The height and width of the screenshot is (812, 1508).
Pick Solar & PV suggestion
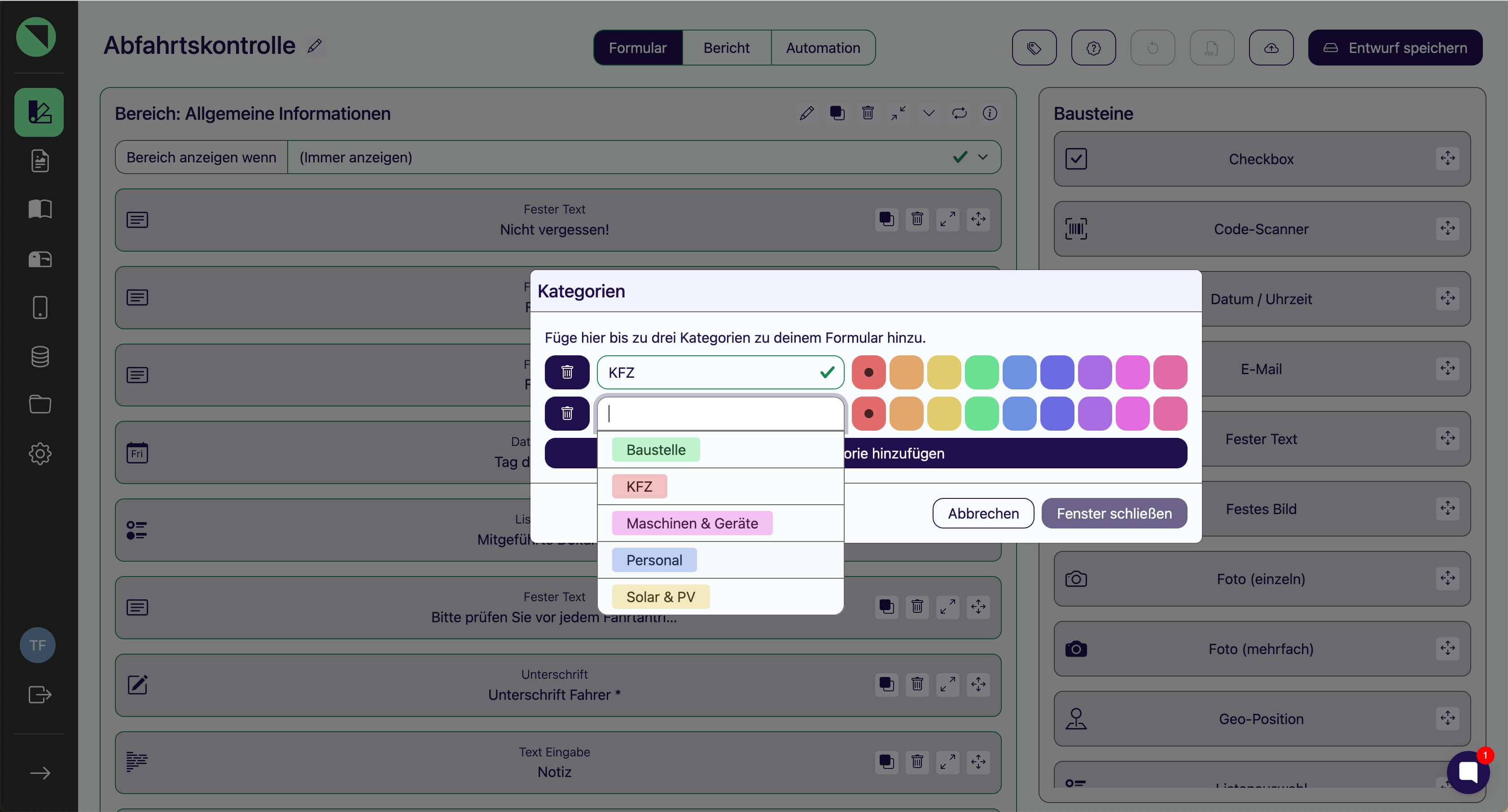click(661, 597)
